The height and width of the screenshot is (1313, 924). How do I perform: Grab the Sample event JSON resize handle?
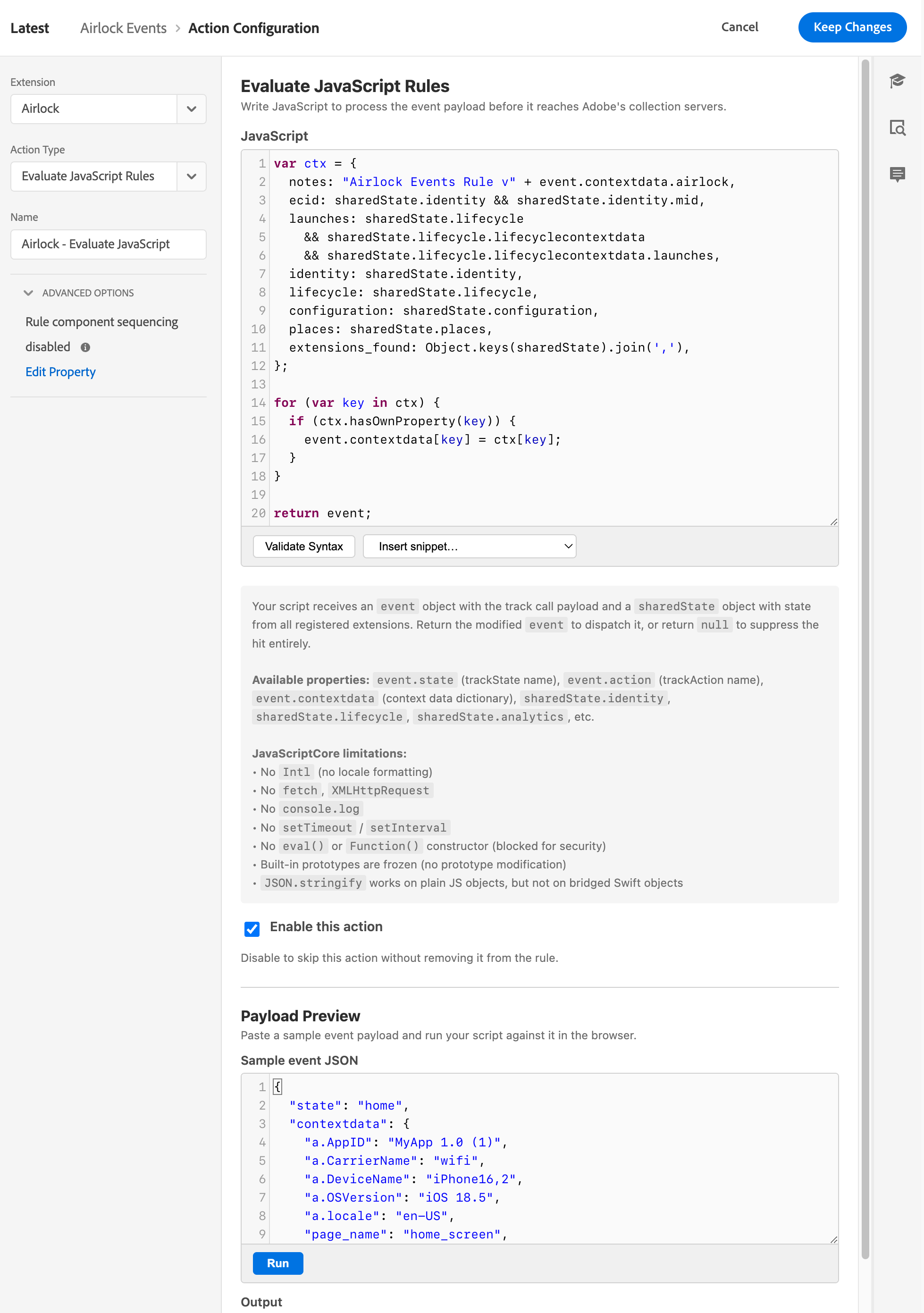click(x=834, y=1239)
